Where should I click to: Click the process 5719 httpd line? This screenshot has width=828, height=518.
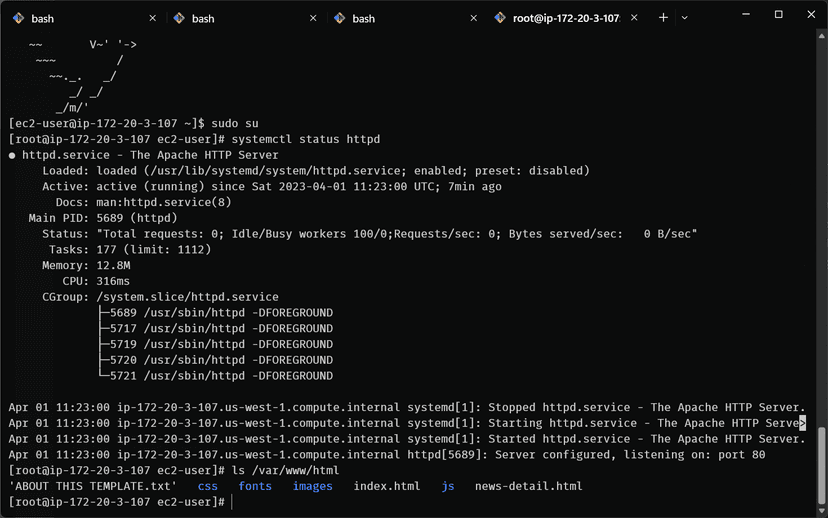click(216, 344)
